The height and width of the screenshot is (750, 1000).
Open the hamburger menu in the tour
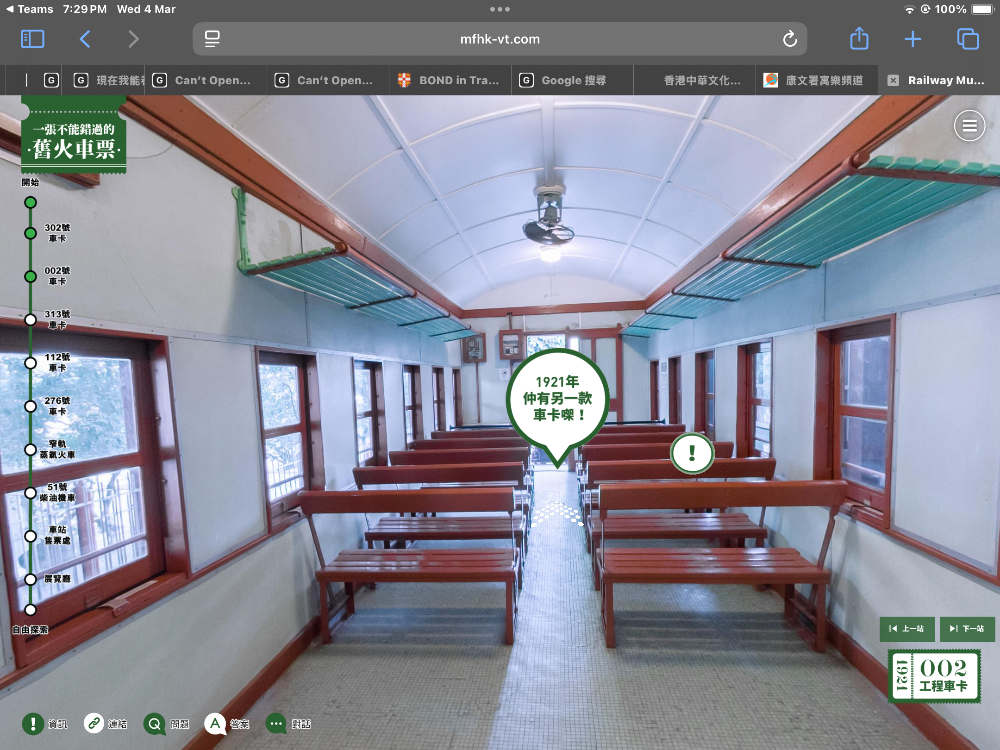click(x=968, y=126)
